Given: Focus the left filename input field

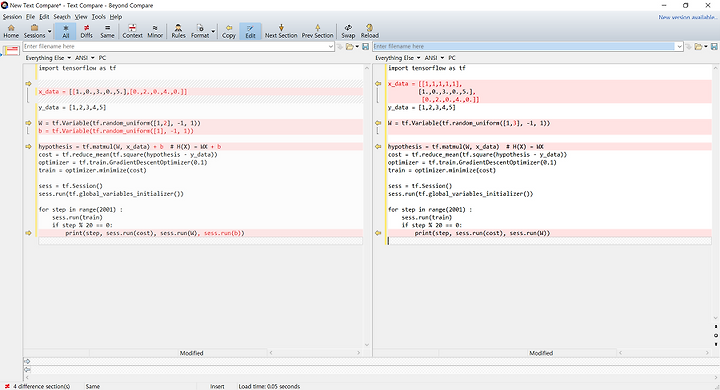Looking at the screenshot, I should 175,46.
